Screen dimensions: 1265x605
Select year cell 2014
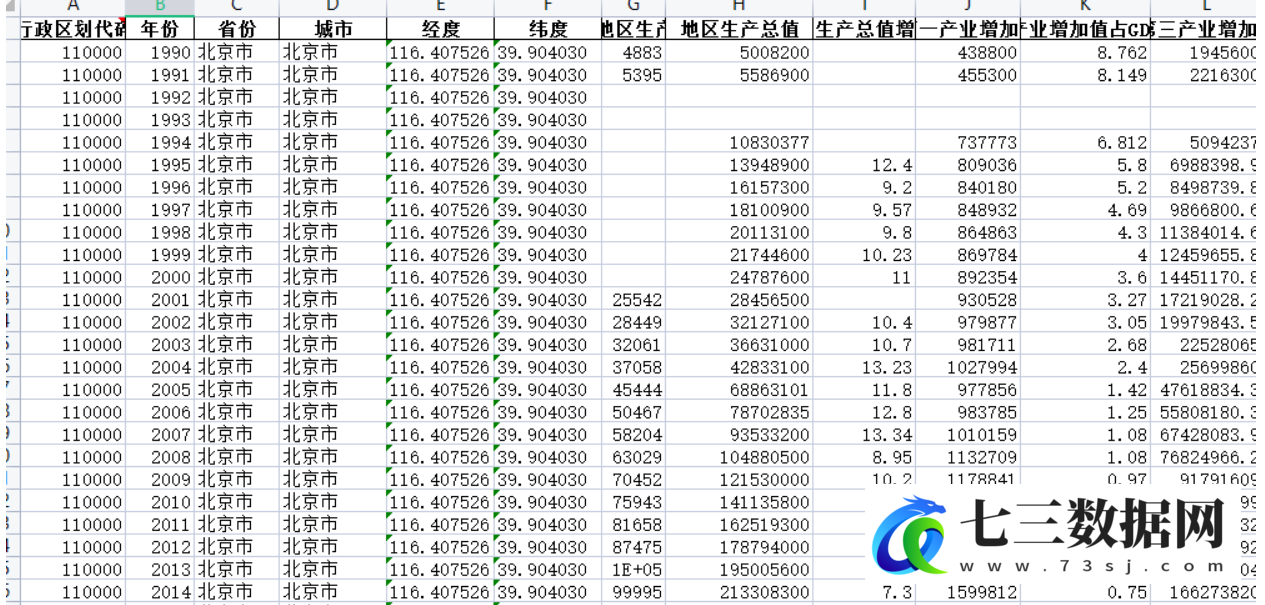coord(160,592)
